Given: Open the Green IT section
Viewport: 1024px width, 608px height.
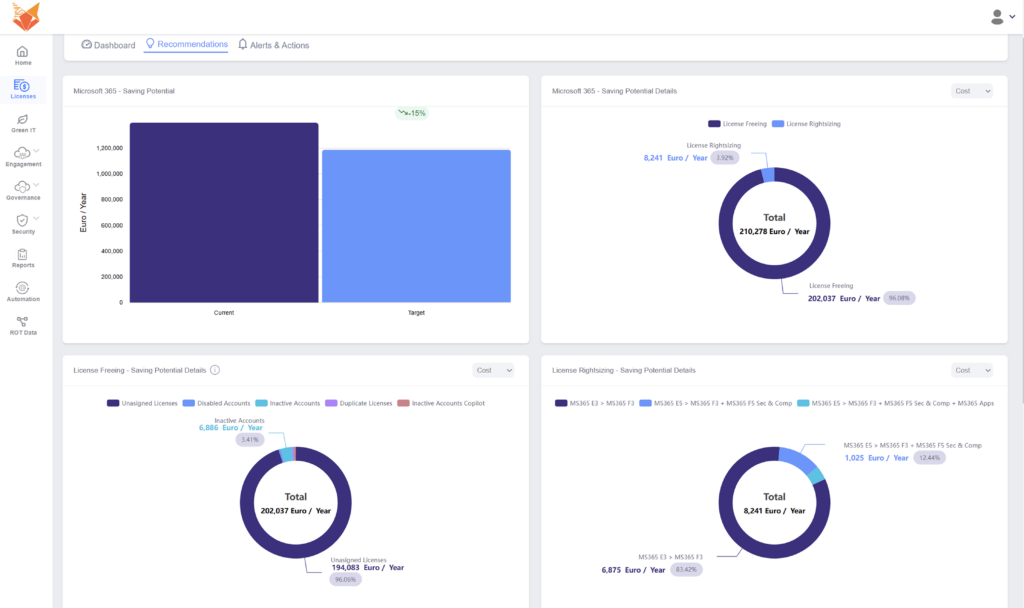Looking at the screenshot, I should click(22, 122).
